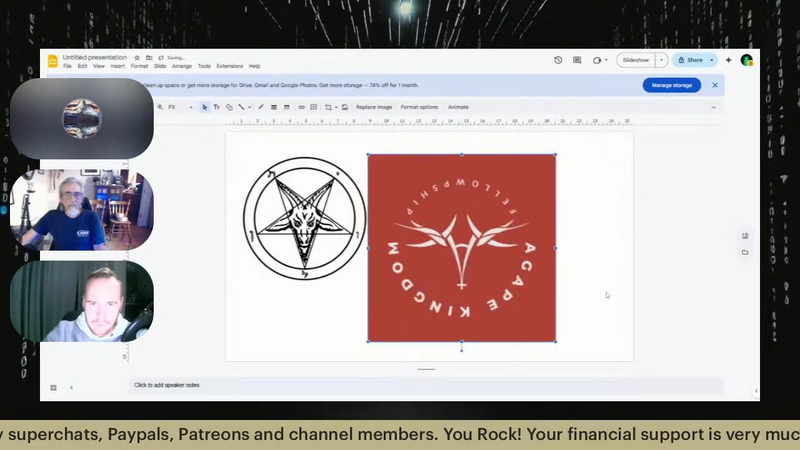The width and height of the screenshot is (800, 450).
Task: Choose the Text box tool
Action: [x=216, y=107]
